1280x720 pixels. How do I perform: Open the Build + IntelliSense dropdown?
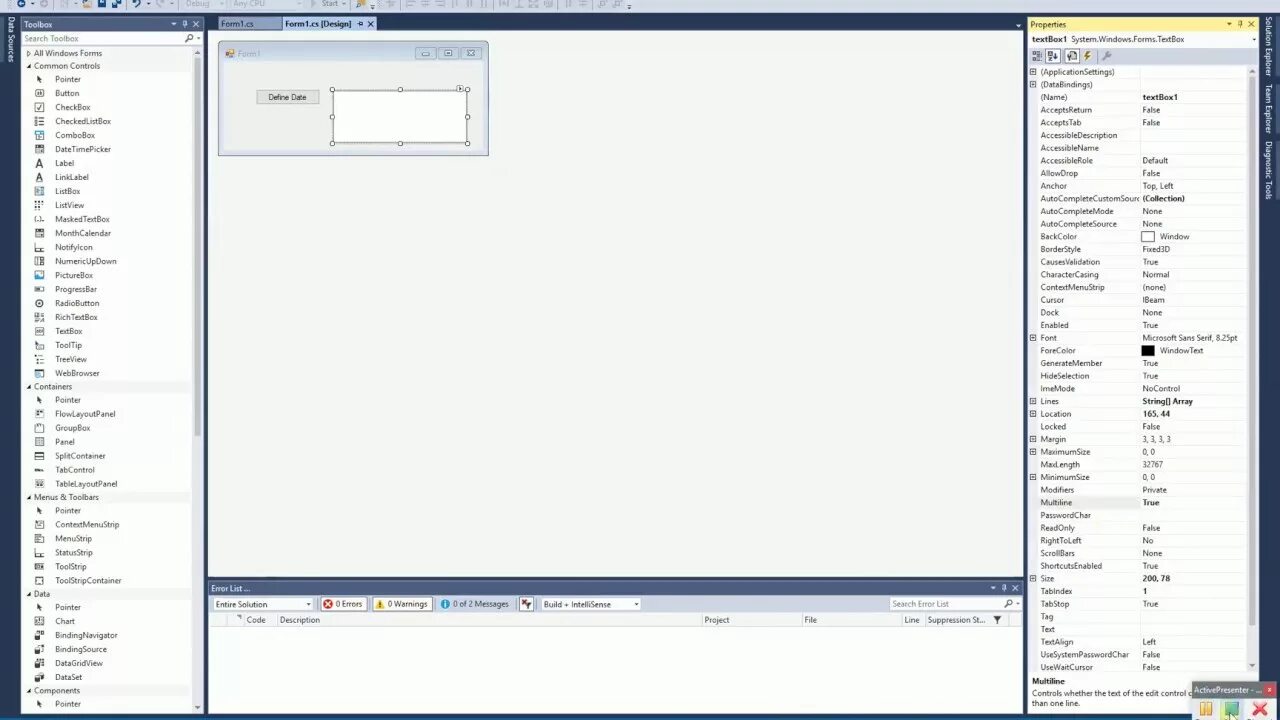[x=589, y=603]
